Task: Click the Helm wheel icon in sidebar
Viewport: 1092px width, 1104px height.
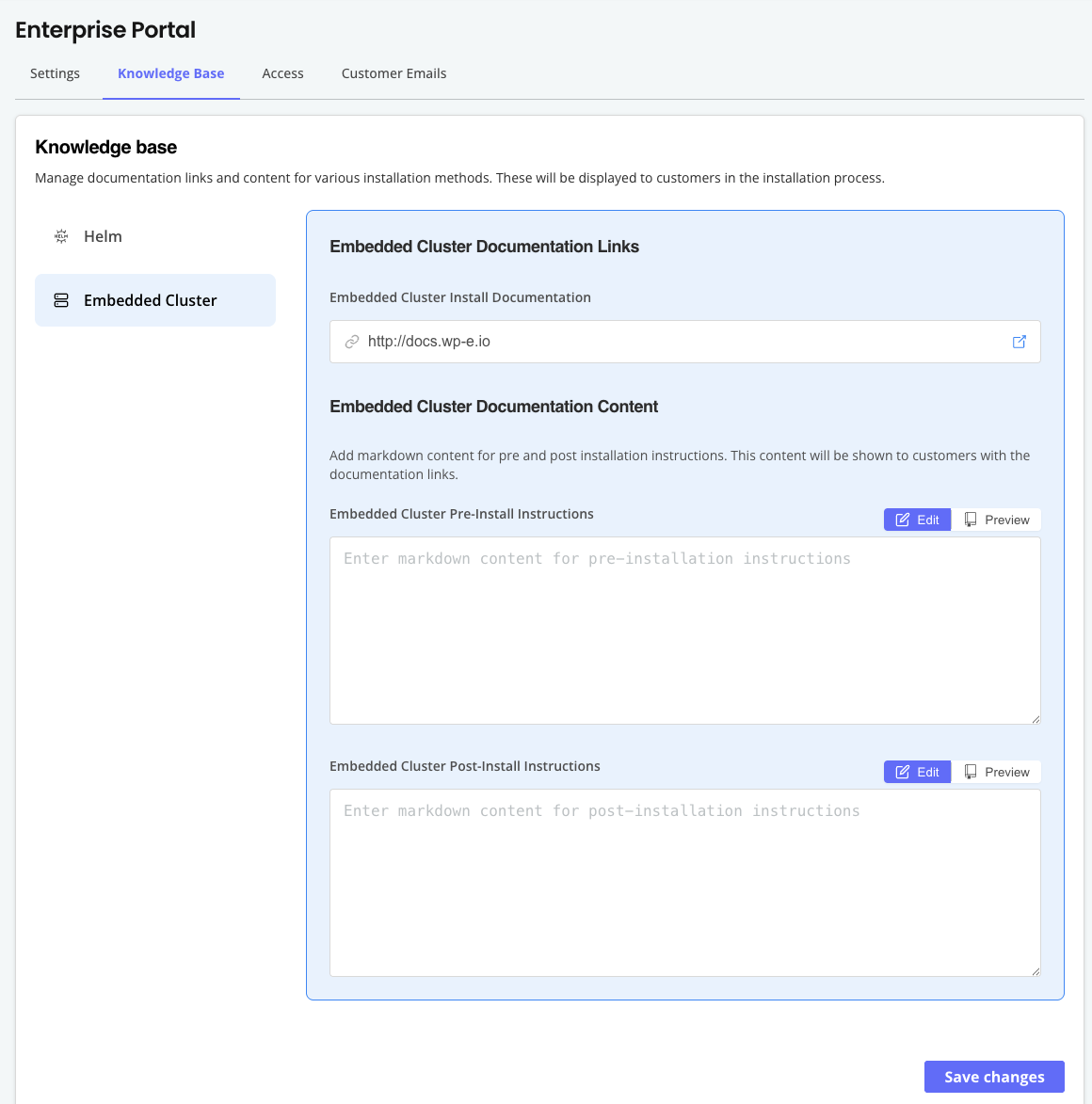Action: 60,236
